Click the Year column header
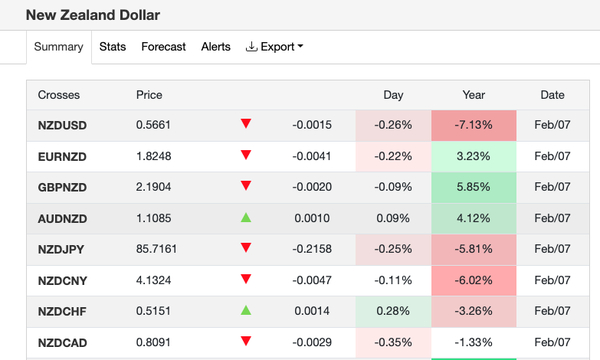600x360 pixels. click(473, 95)
